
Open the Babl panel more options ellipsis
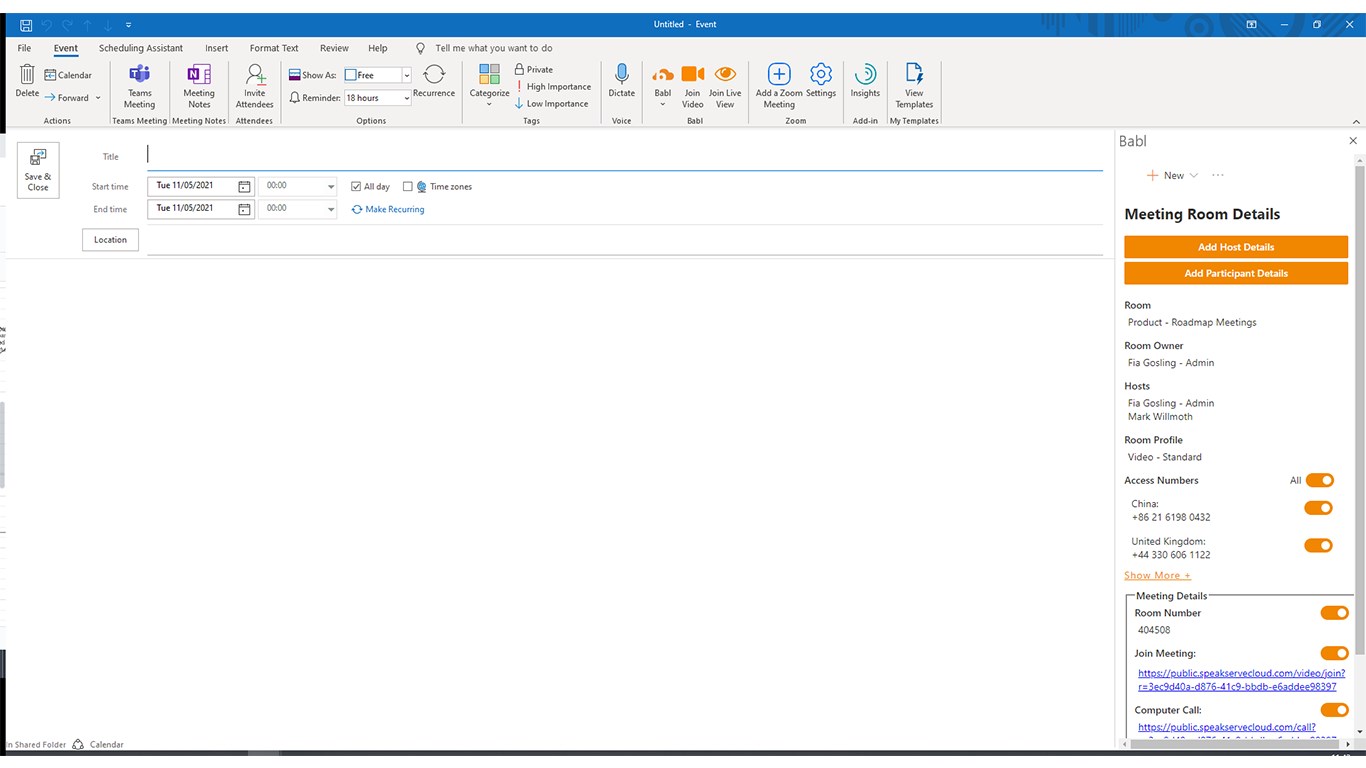[x=1217, y=175]
